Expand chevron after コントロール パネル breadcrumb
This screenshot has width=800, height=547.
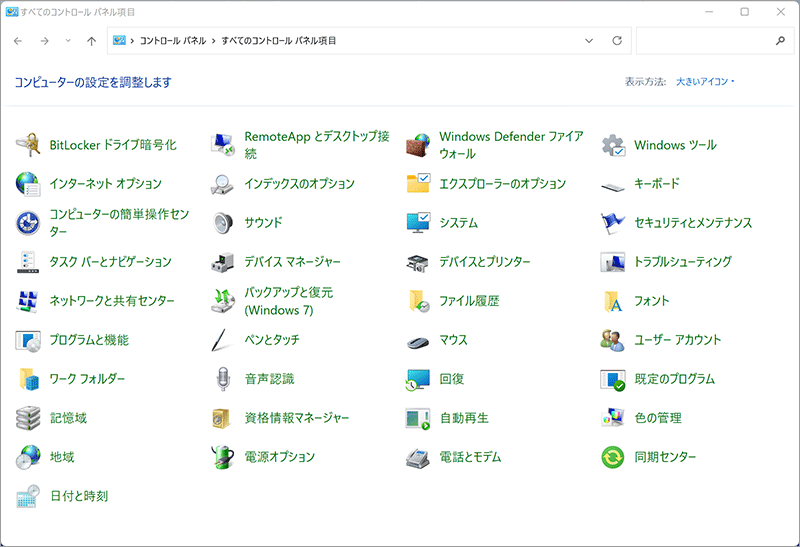coord(213,41)
